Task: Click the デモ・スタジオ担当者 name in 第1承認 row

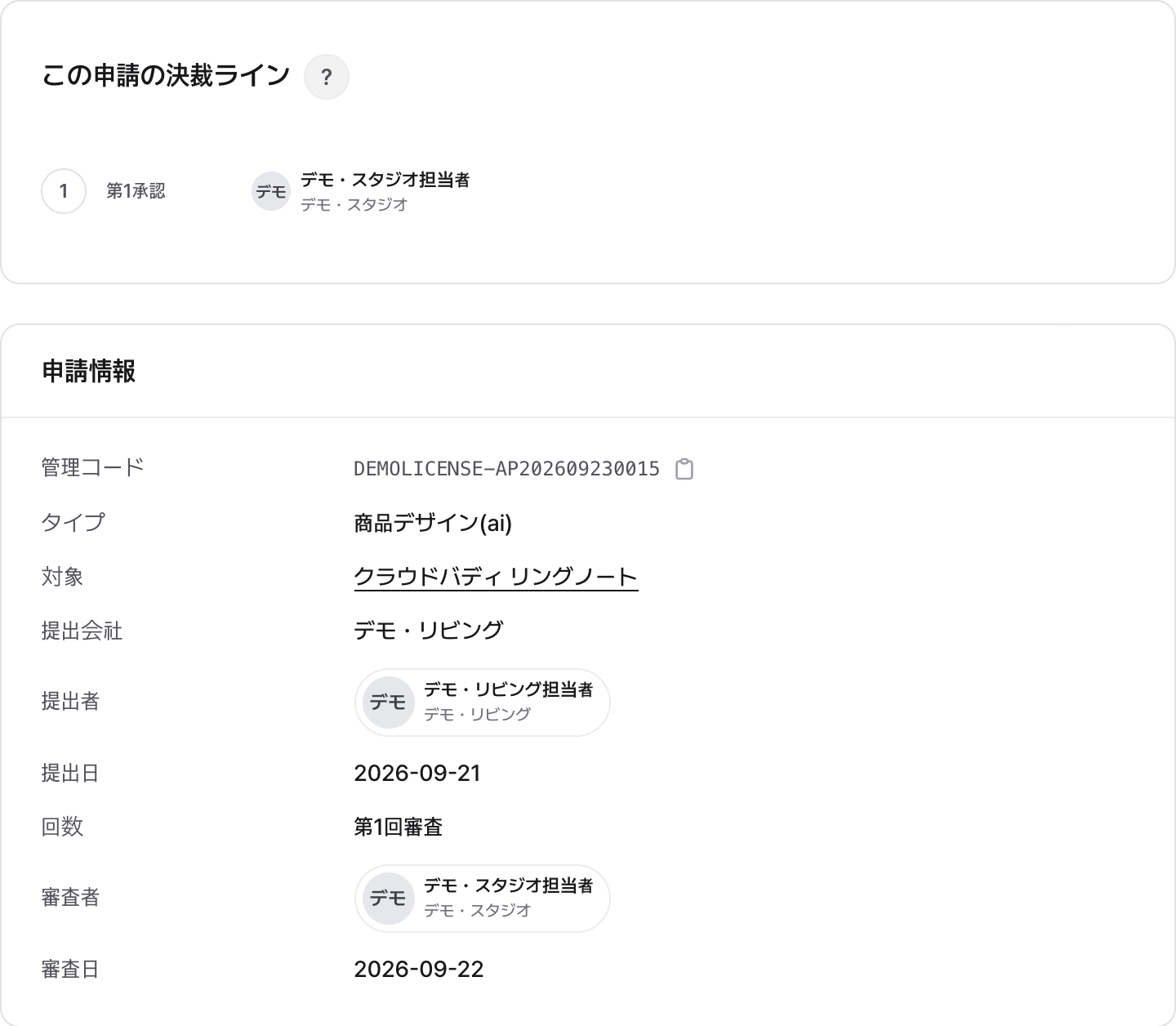Action: (385, 180)
